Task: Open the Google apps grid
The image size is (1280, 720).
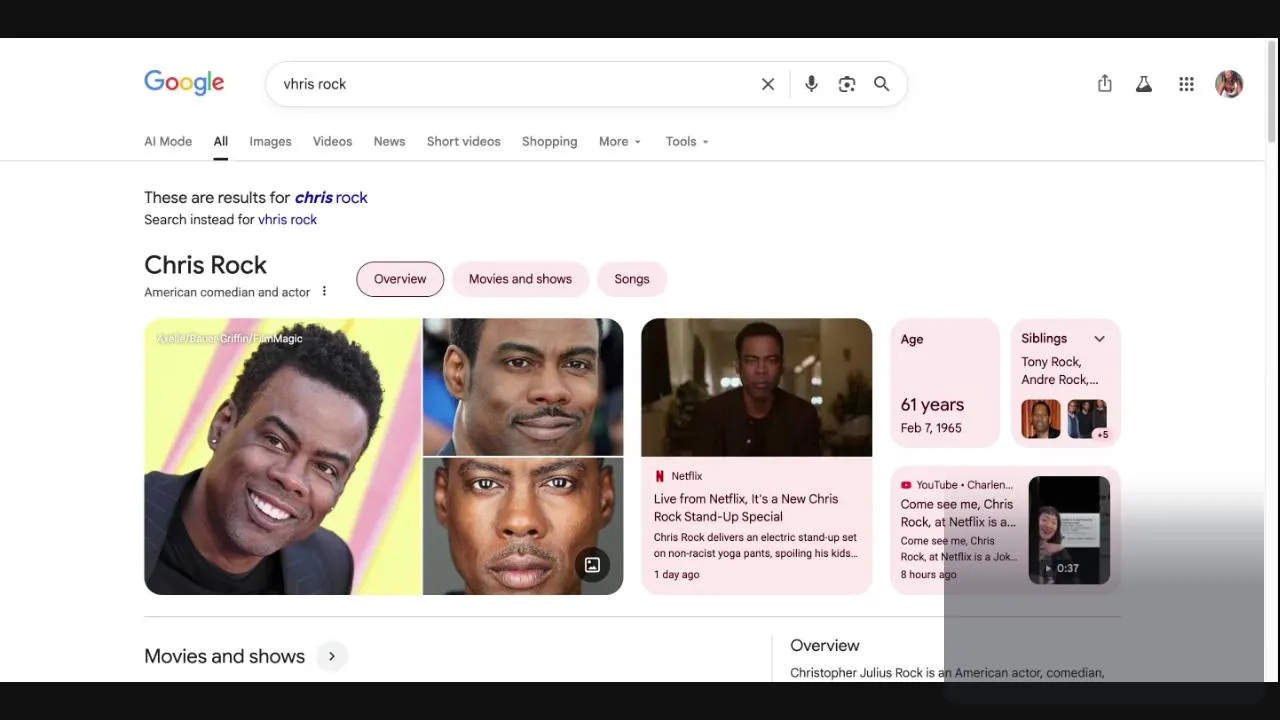Action: pos(1186,84)
